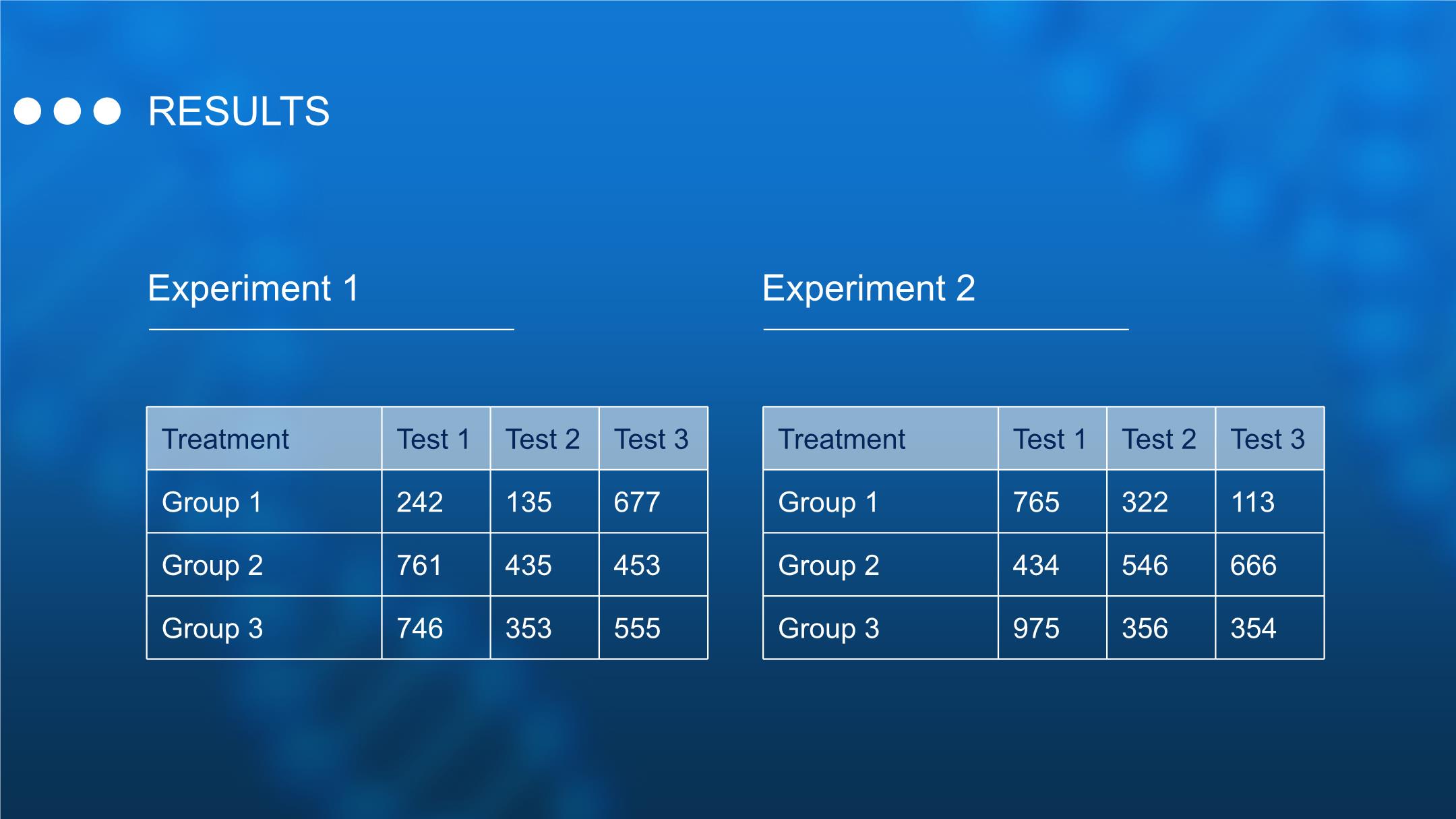The height and width of the screenshot is (819, 1456).
Task: Click the Experiment 2 heading
Action: (868, 289)
